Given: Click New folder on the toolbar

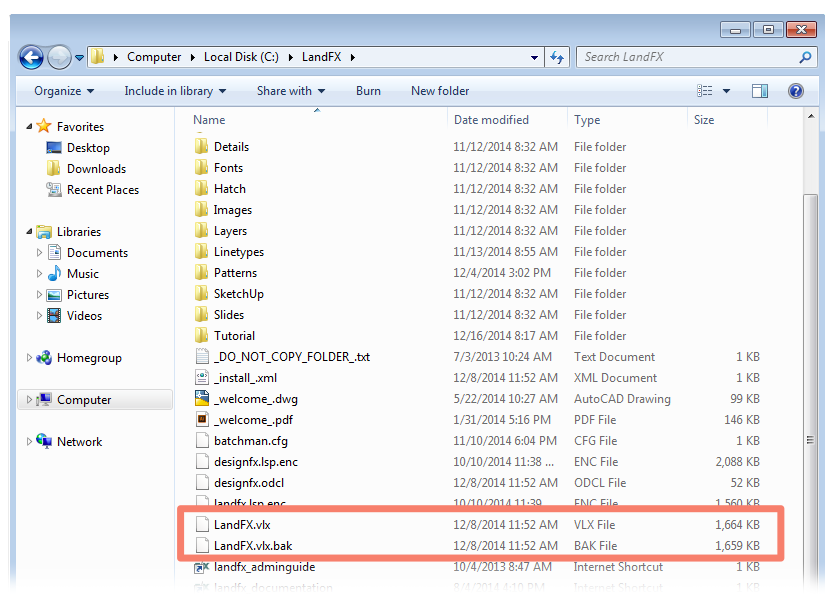Looking at the screenshot, I should click(439, 90).
